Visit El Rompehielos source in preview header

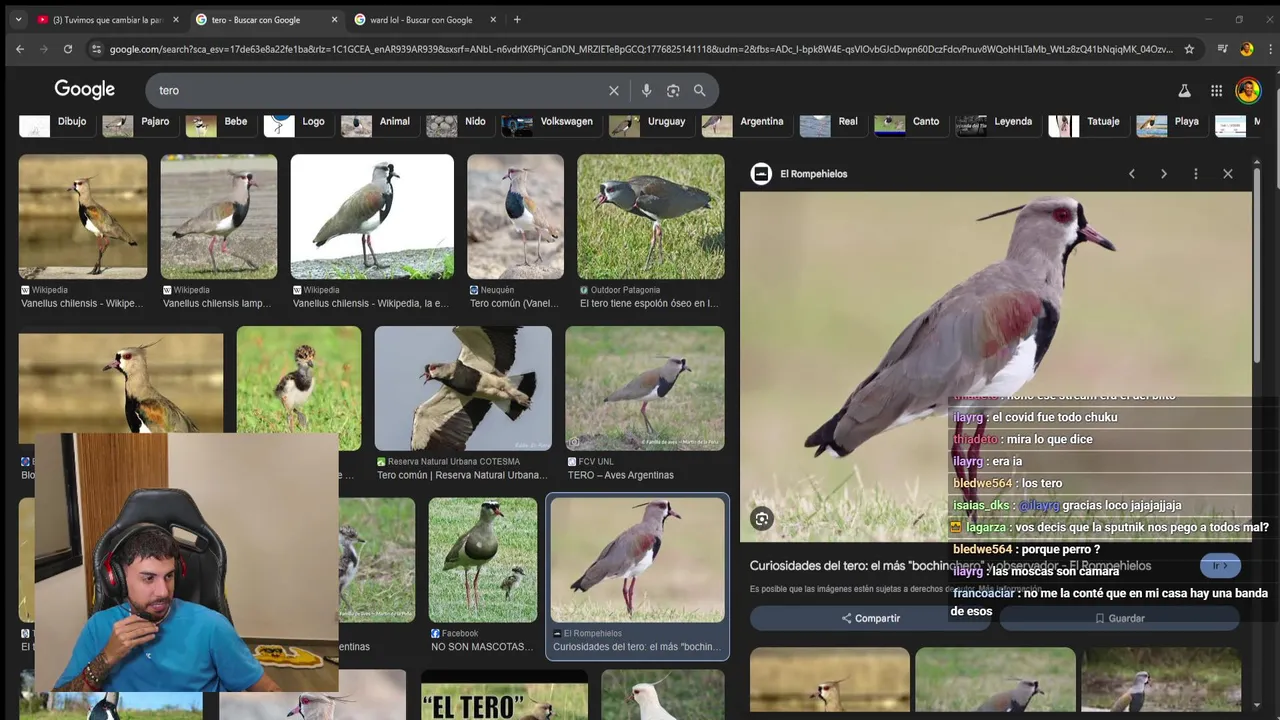800,174
